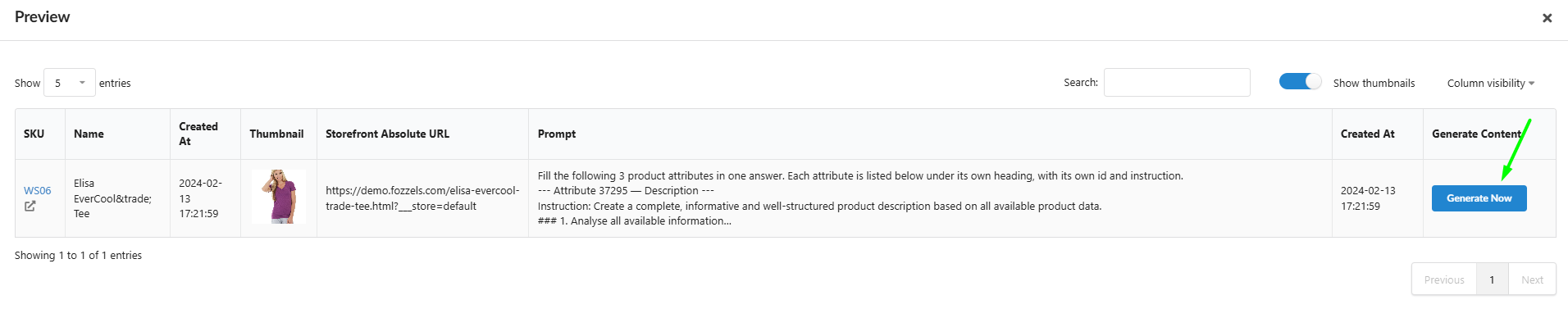The image size is (1568, 309).
Task: Open the external link icon under WS06
Action: tap(30, 207)
